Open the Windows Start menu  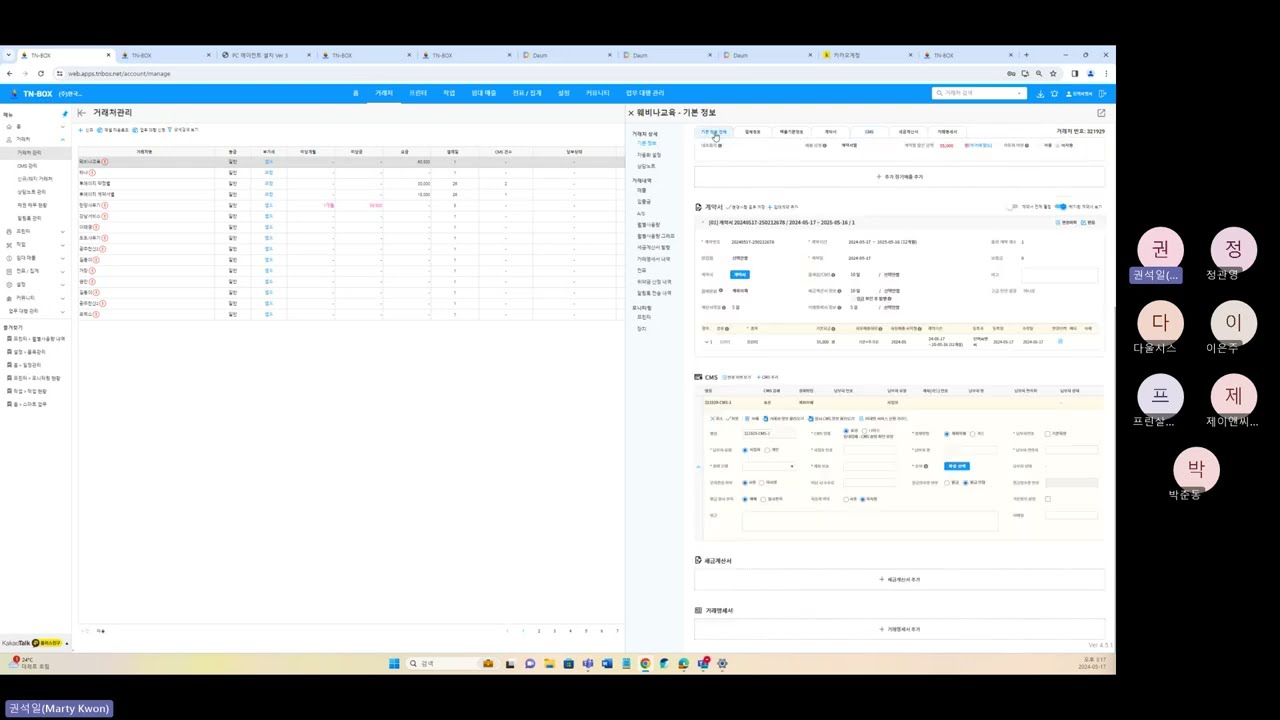[394, 663]
